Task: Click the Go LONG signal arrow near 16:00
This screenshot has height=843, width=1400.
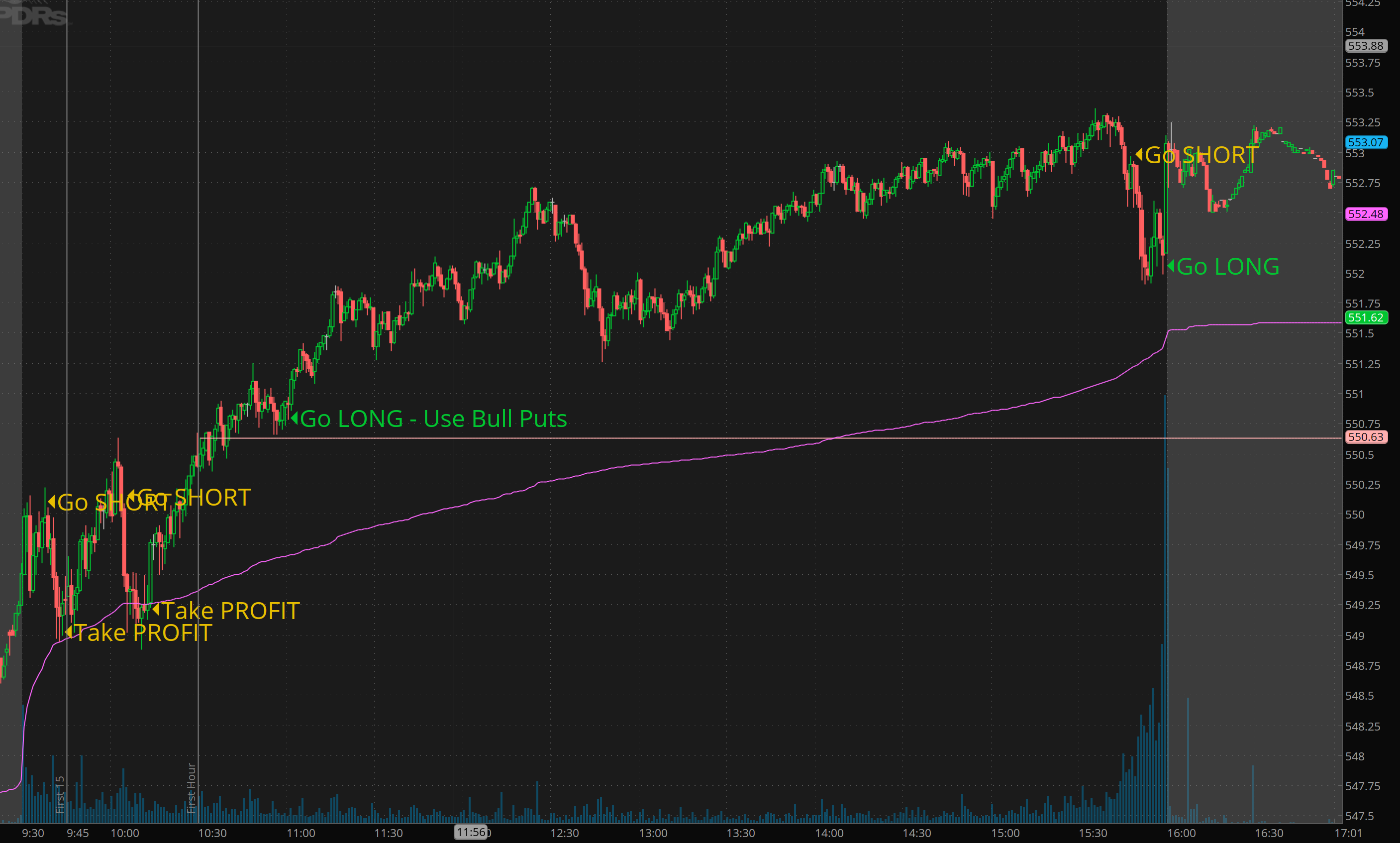Action: point(1171,266)
